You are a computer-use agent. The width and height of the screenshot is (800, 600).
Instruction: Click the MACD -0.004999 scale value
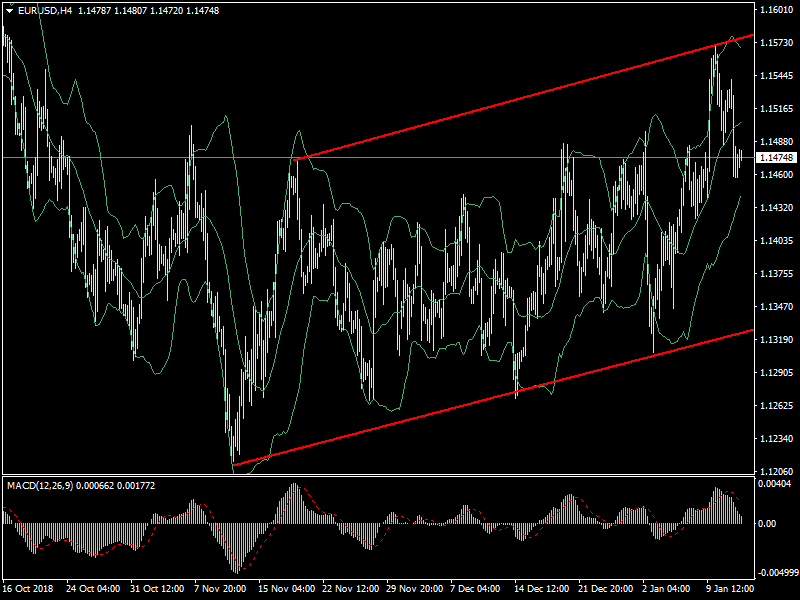[776, 573]
